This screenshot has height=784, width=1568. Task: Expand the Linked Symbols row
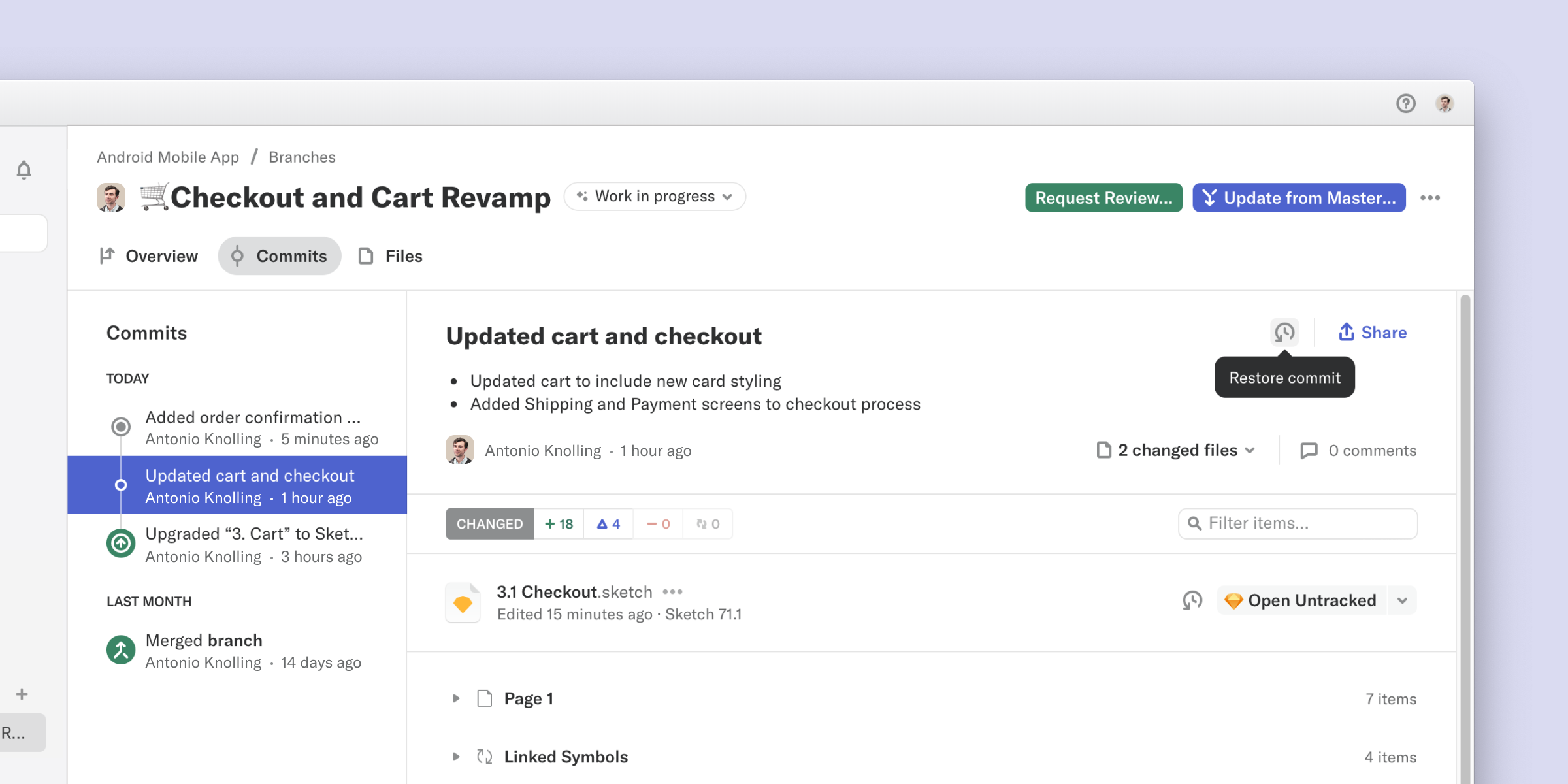456,757
